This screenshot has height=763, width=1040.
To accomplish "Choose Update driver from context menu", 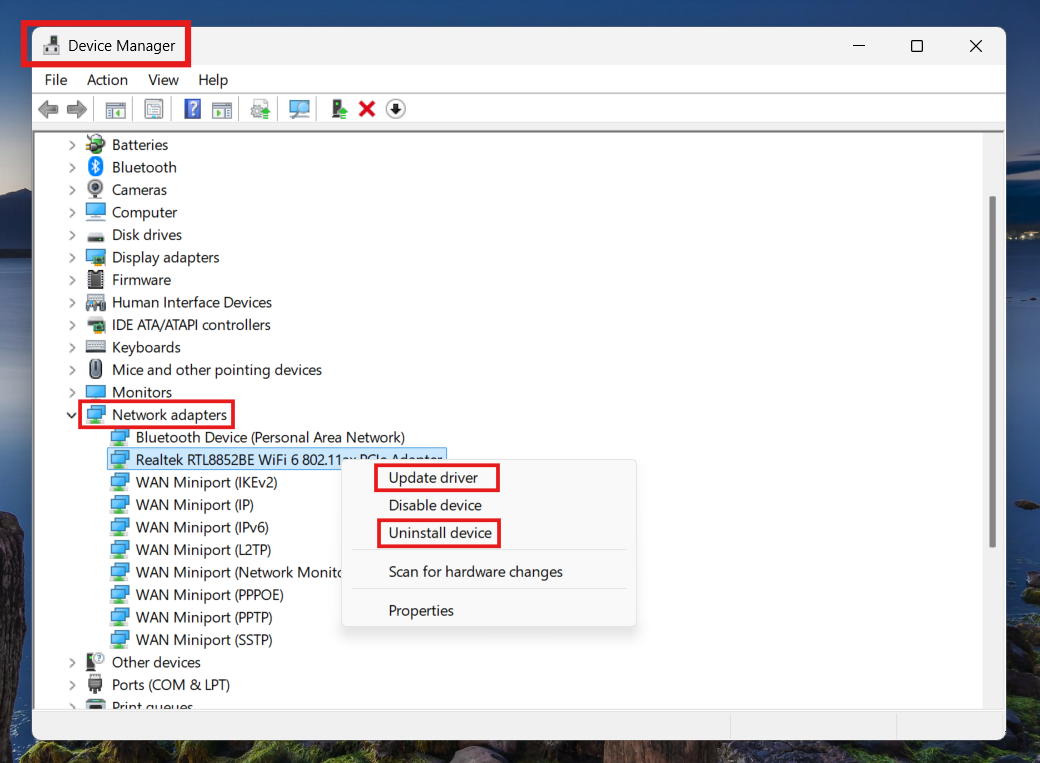I will tap(433, 478).
